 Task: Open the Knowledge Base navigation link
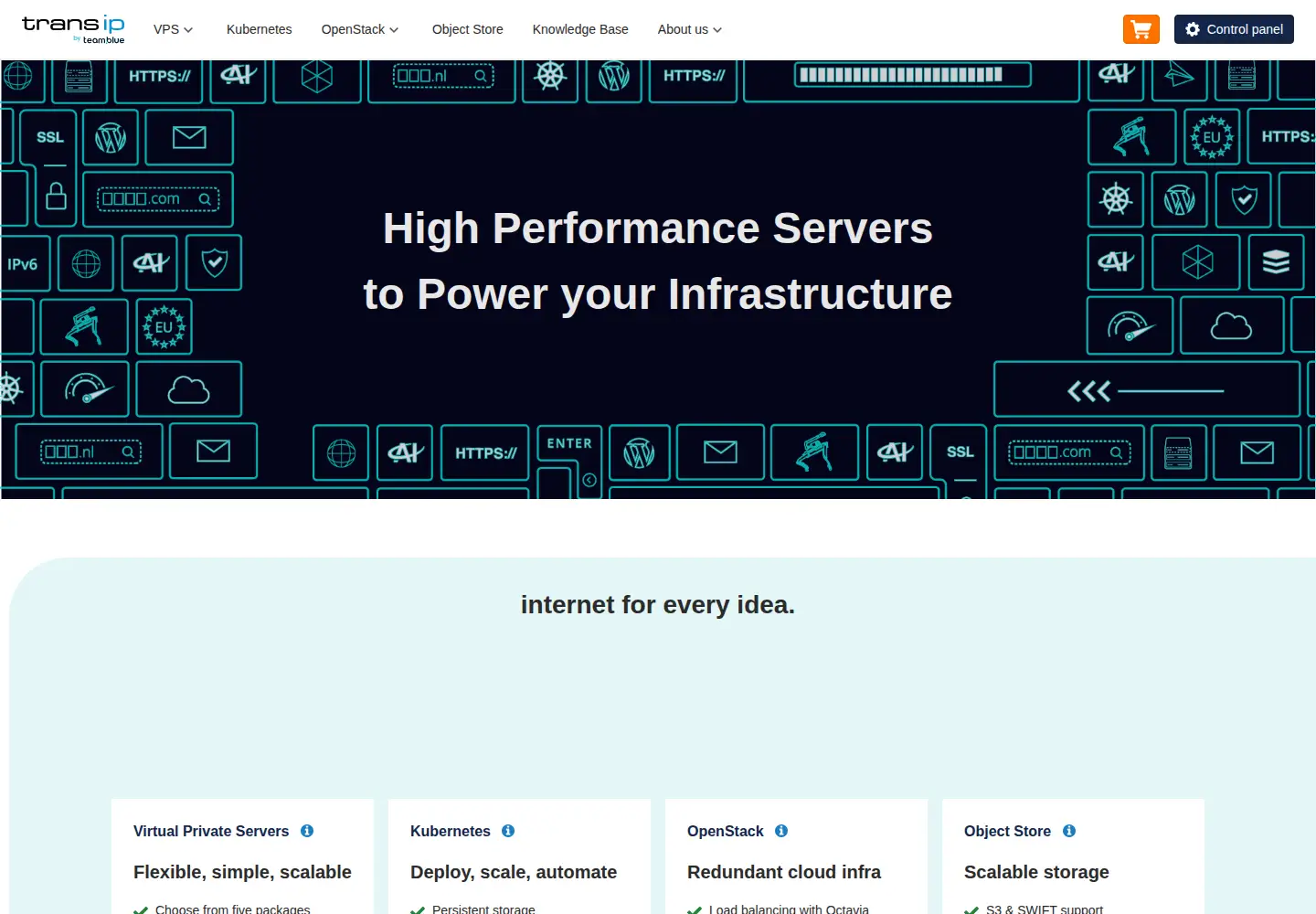[580, 29]
